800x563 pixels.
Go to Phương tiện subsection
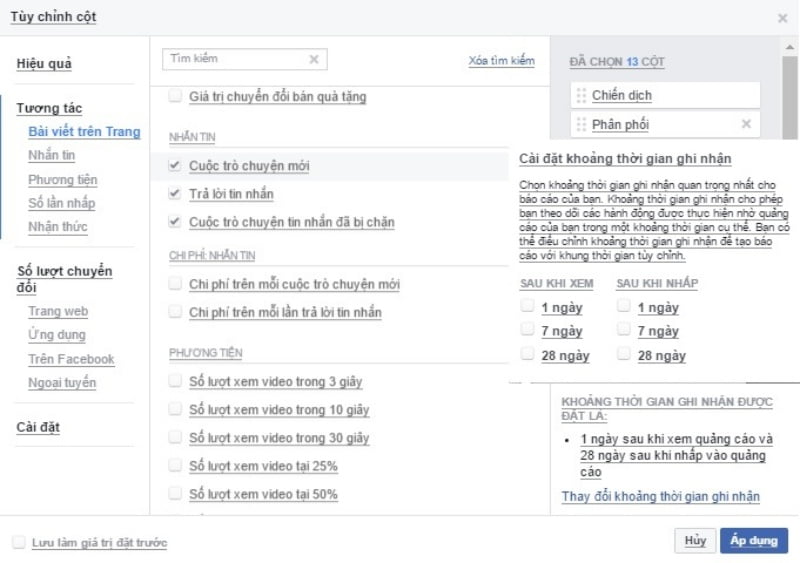point(62,179)
